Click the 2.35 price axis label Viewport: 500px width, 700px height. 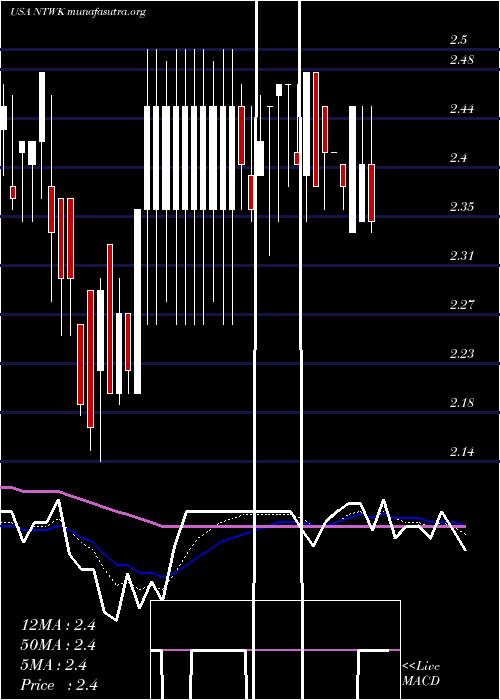pyautogui.click(x=462, y=207)
